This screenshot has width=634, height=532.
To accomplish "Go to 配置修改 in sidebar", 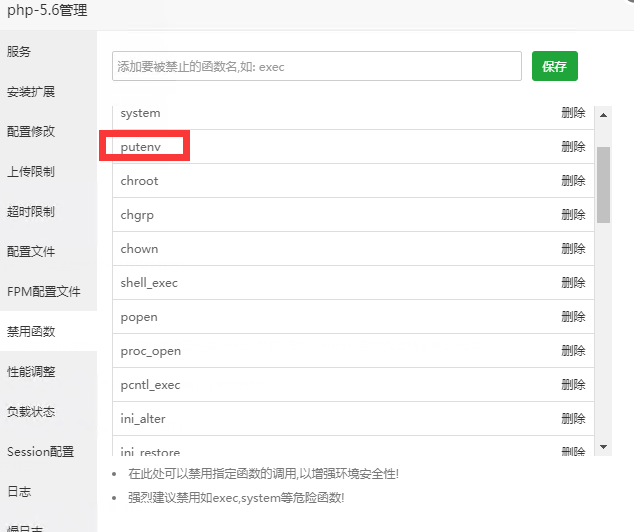I will (x=31, y=131).
